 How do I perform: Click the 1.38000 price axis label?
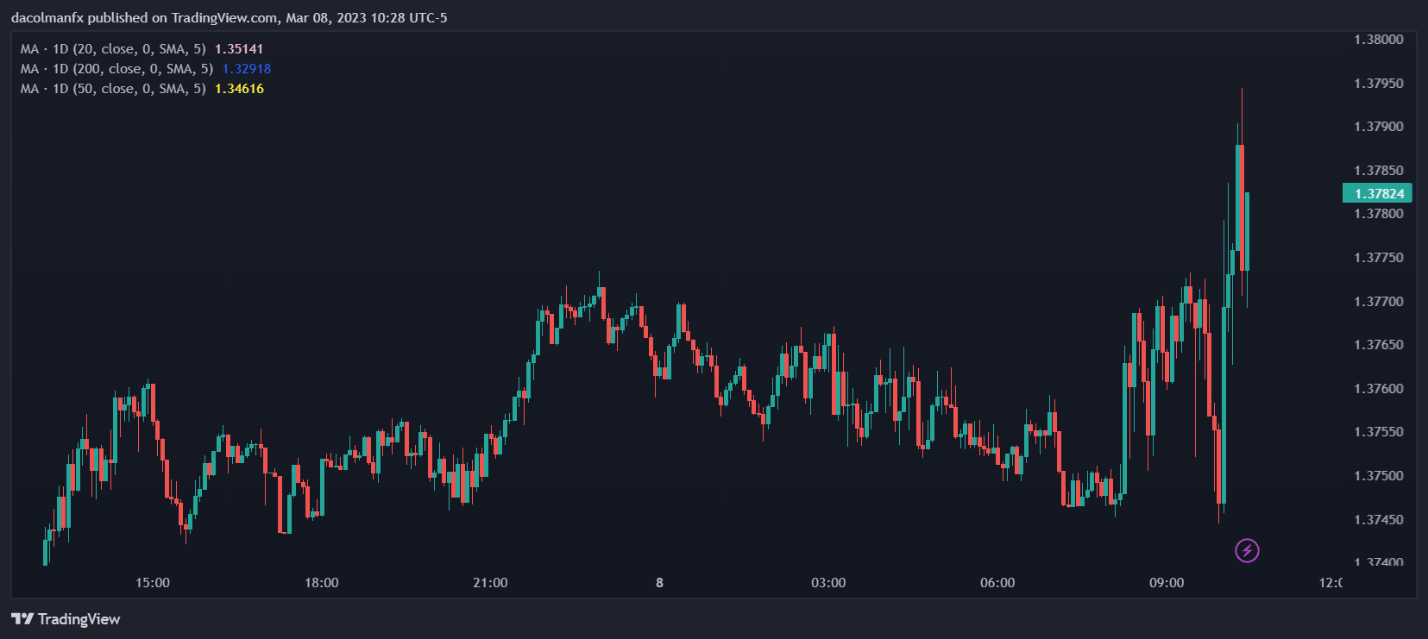coord(1378,39)
